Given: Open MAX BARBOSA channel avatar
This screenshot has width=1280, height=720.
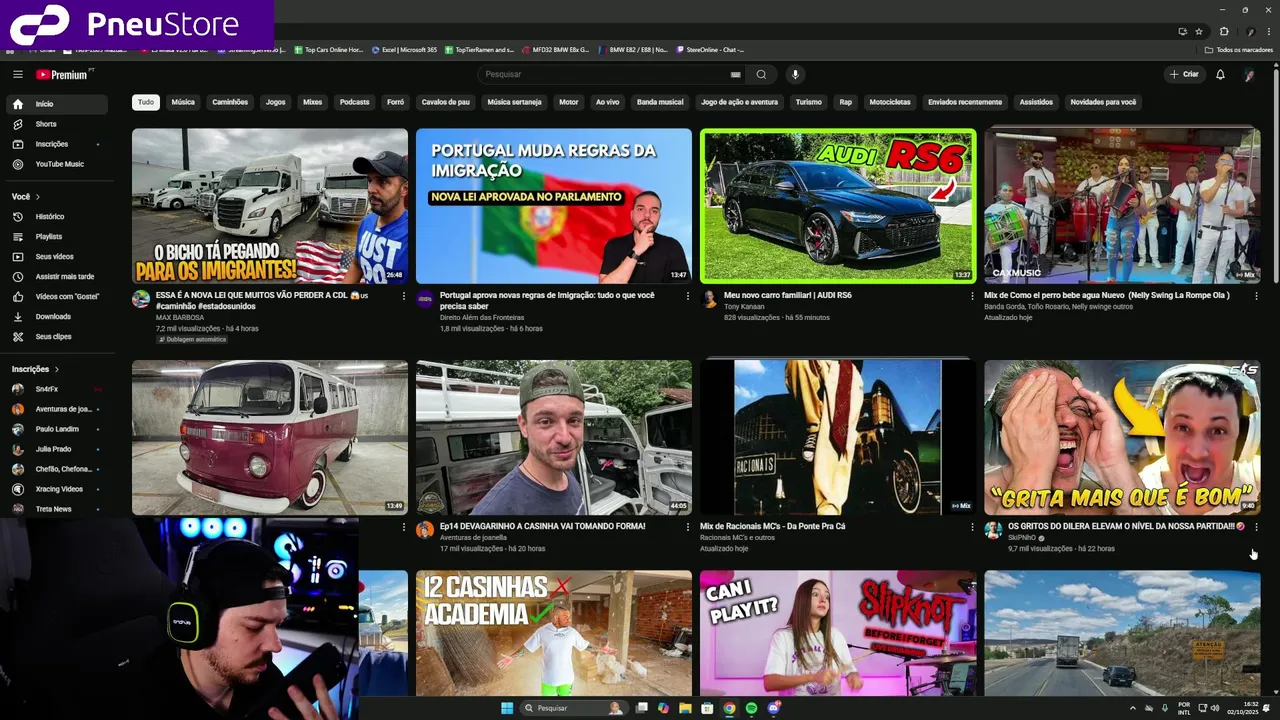Looking at the screenshot, I should [141, 299].
